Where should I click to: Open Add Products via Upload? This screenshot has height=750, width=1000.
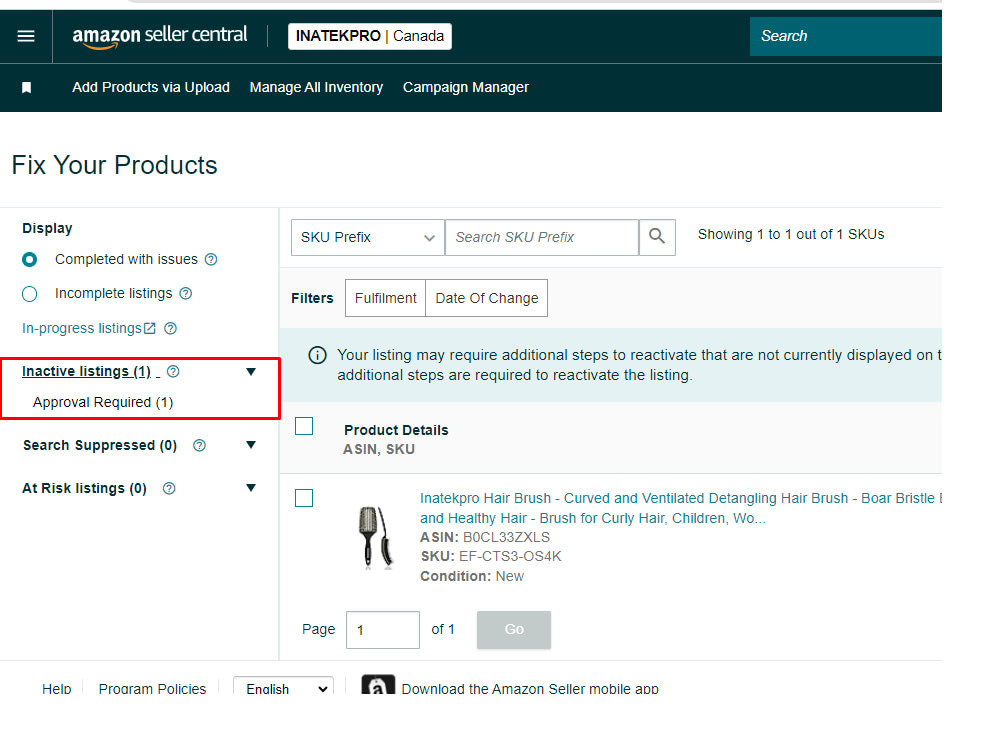coord(151,87)
